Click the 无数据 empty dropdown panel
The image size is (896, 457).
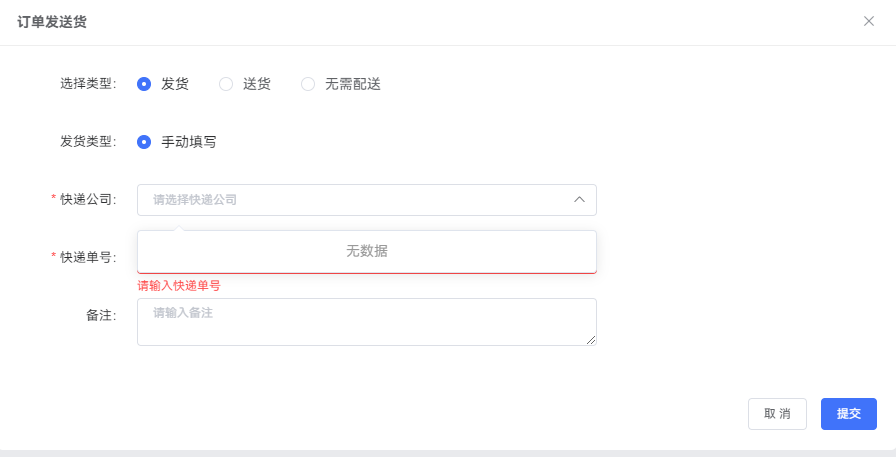[x=367, y=251]
